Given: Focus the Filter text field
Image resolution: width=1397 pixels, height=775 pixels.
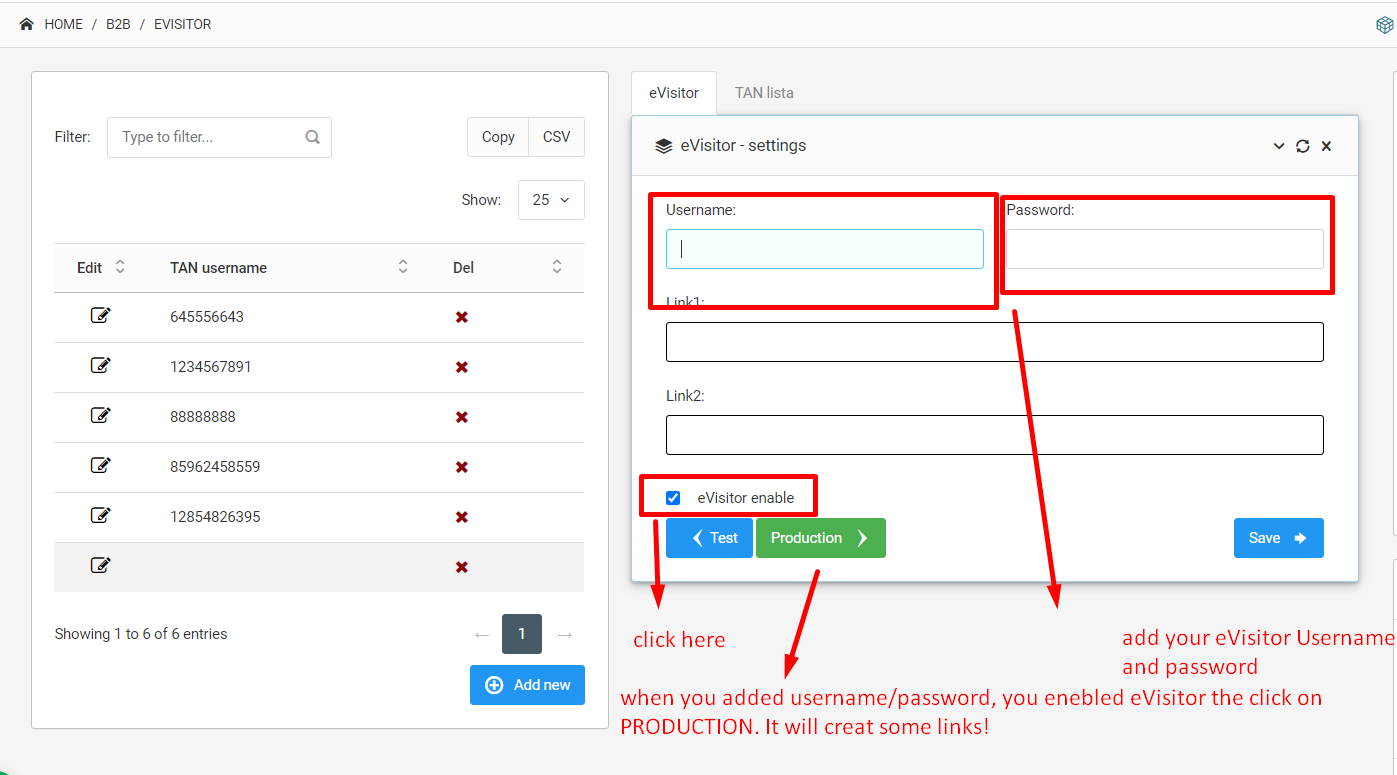Looking at the screenshot, I should [x=219, y=137].
